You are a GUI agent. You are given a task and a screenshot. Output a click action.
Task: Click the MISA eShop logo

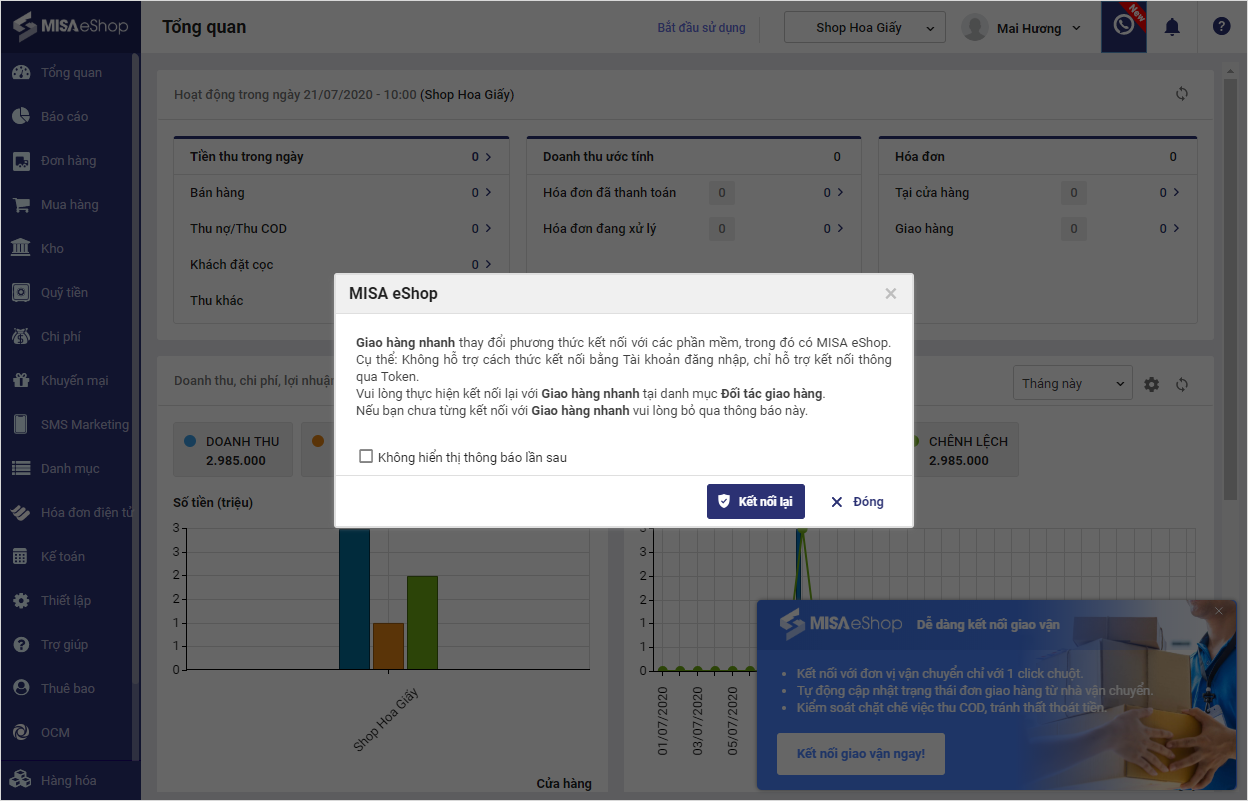pos(70,25)
